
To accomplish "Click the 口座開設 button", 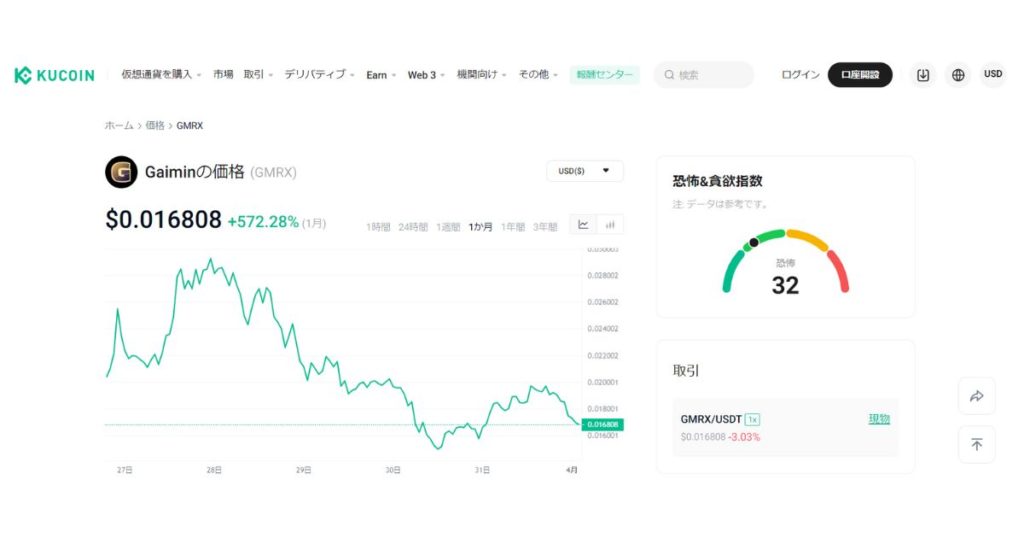I will coord(859,75).
